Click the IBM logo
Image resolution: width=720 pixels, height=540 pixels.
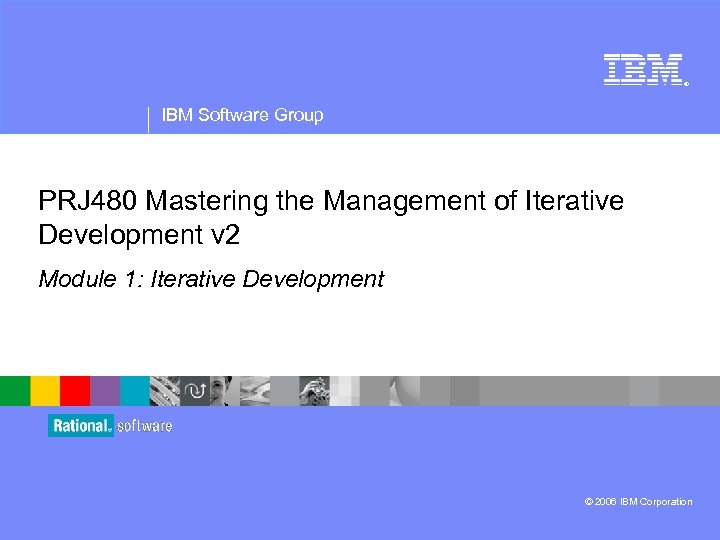pos(646,69)
